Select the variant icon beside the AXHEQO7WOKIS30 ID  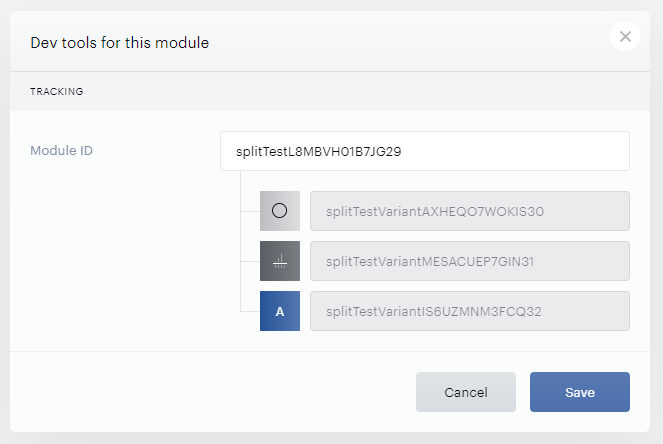click(x=279, y=211)
